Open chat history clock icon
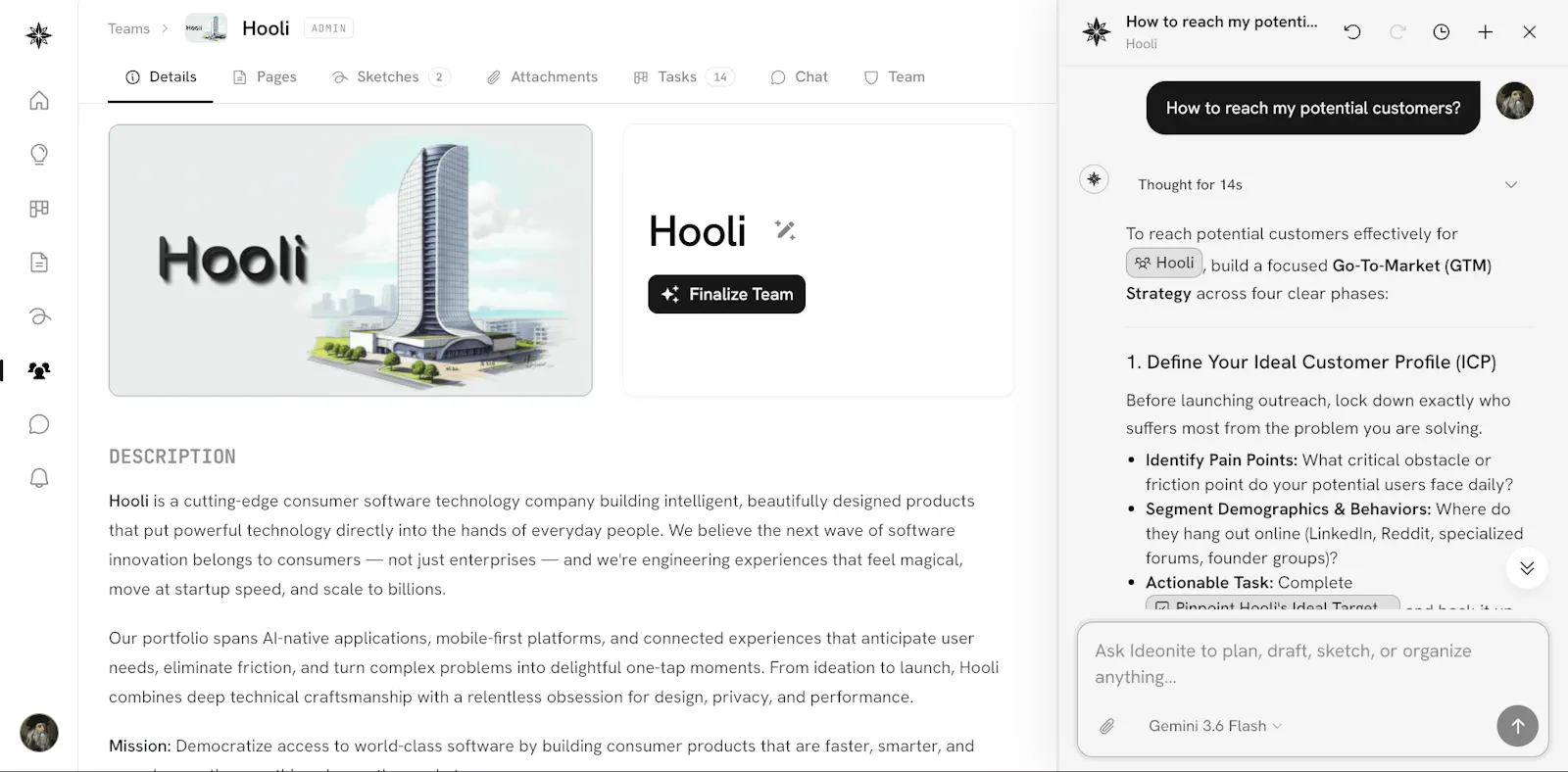 (x=1442, y=31)
